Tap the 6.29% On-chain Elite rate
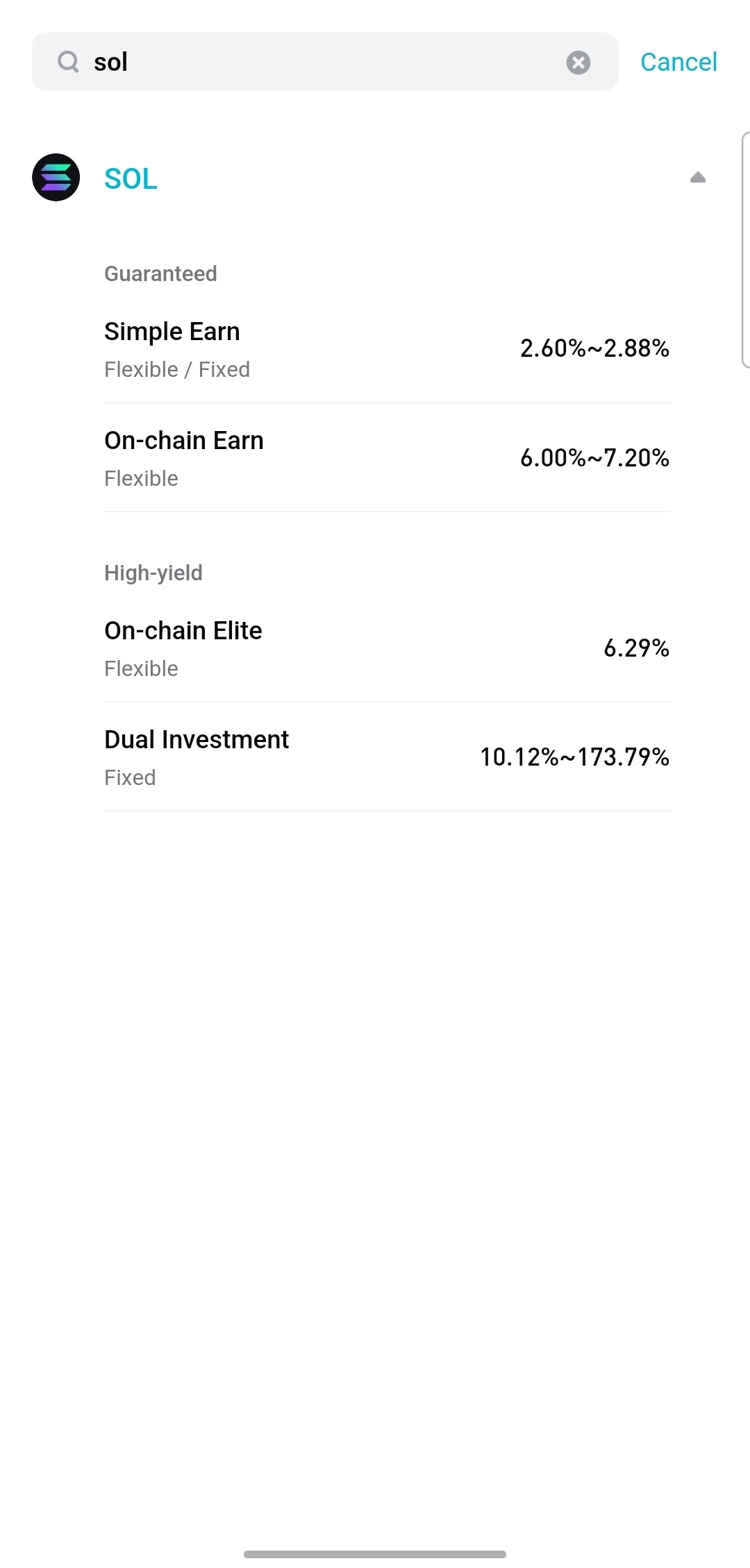 636,648
